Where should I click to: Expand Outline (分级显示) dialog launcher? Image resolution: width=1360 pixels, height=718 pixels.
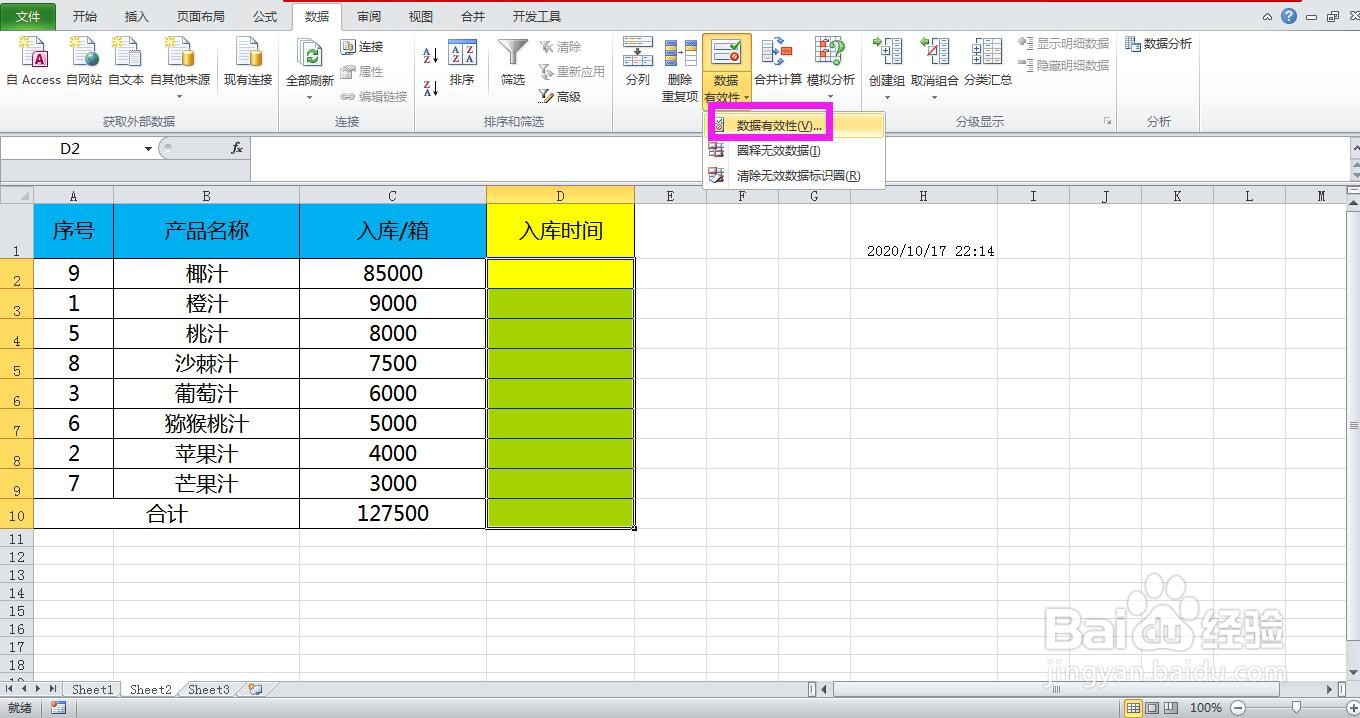[x=1107, y=121]
